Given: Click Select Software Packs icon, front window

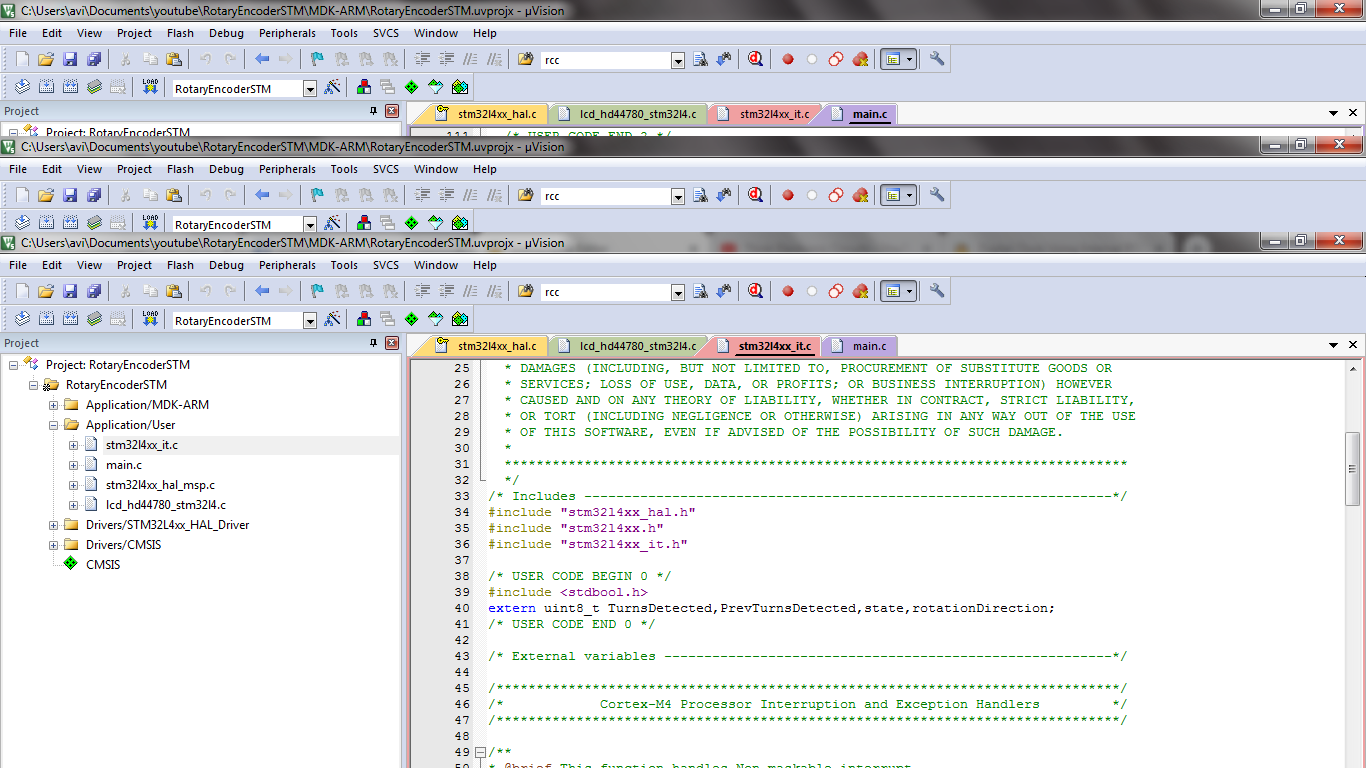Looking at the screenshot, I should 436,320.
